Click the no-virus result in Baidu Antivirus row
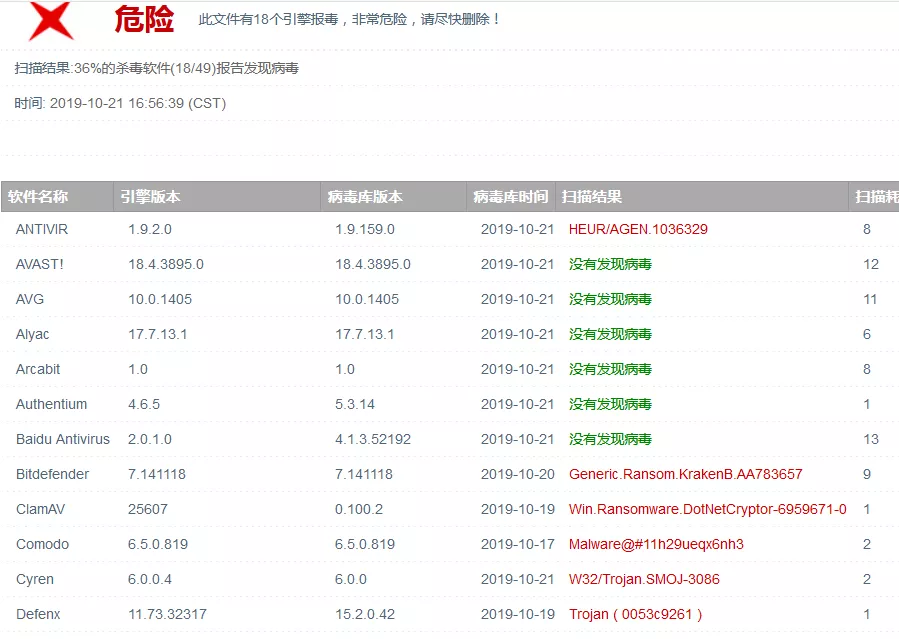 pos(610,439)
